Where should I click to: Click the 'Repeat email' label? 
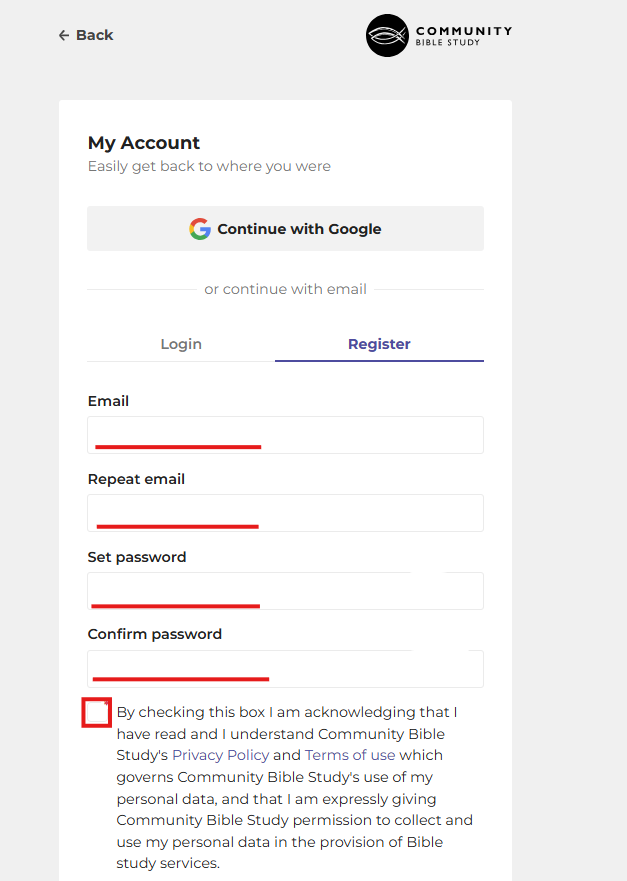click(136, 479)
